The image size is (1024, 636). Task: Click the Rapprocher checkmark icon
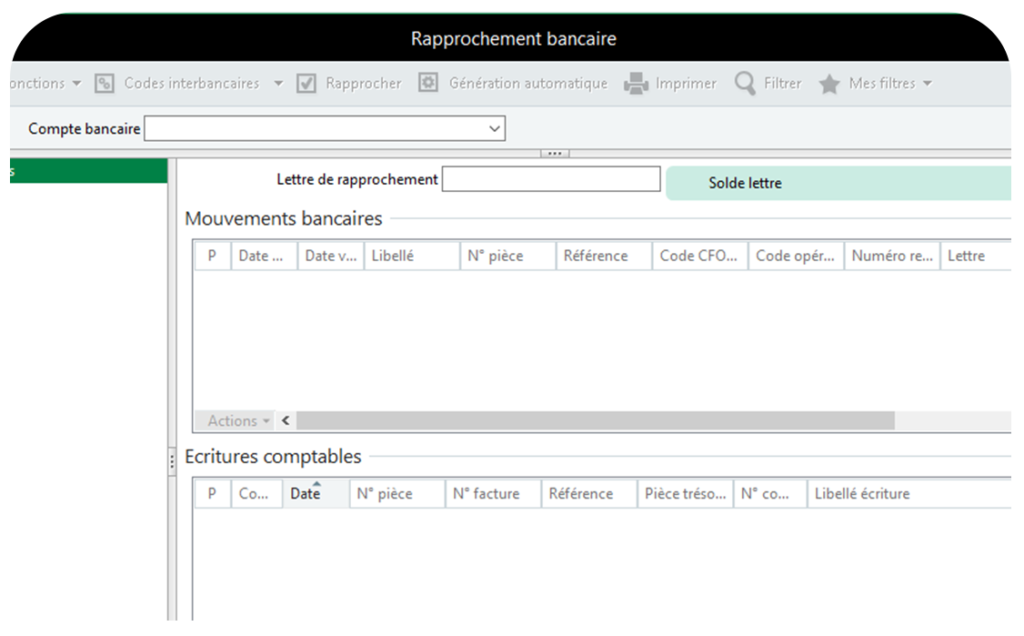[307, 84]
